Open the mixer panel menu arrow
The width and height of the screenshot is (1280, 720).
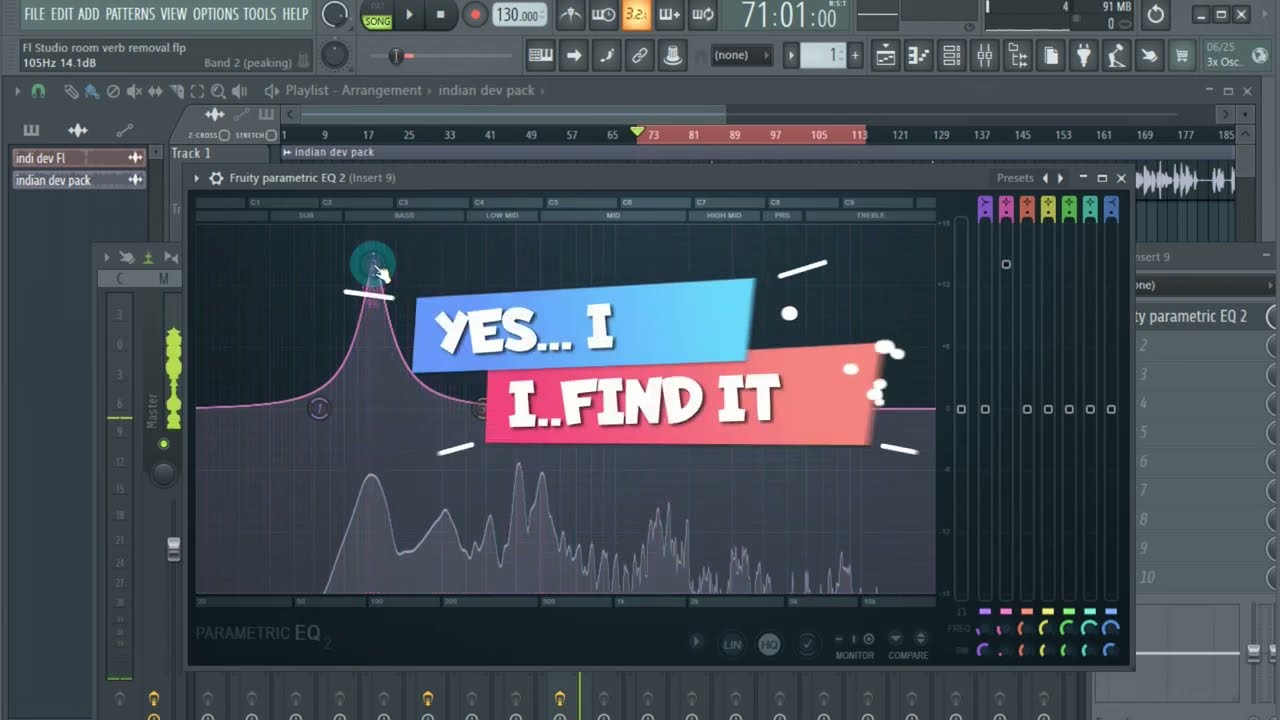(x=107, y=257)
